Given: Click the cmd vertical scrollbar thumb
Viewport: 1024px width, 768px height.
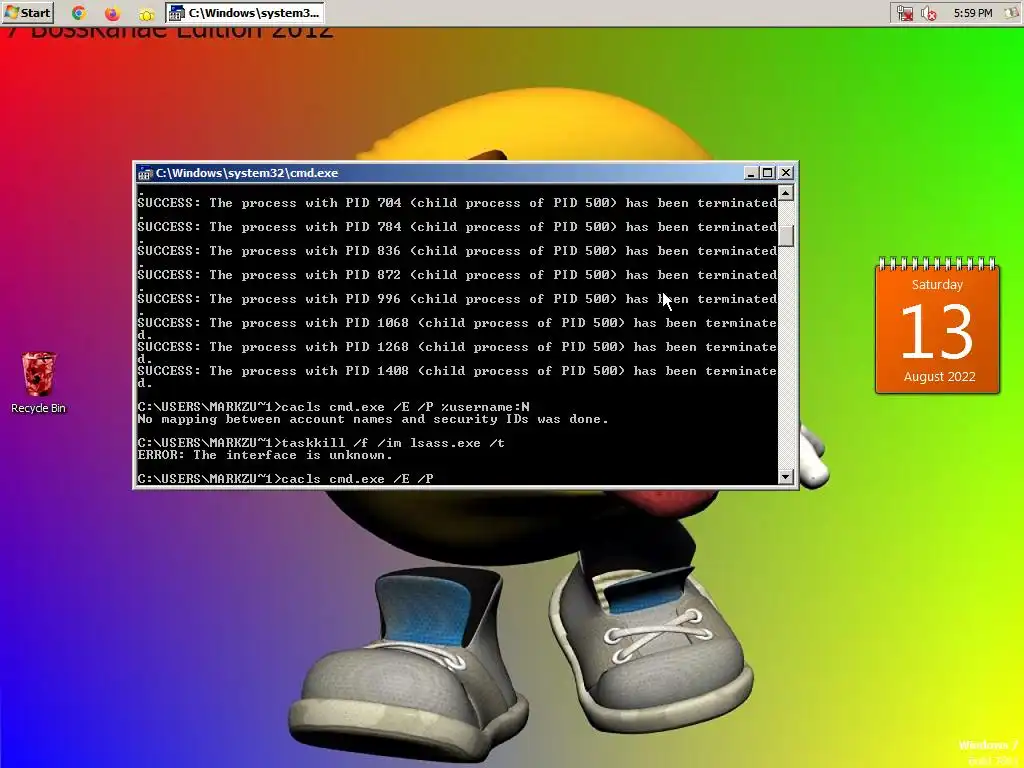Looking at the screenshot, I should (786, 236).
